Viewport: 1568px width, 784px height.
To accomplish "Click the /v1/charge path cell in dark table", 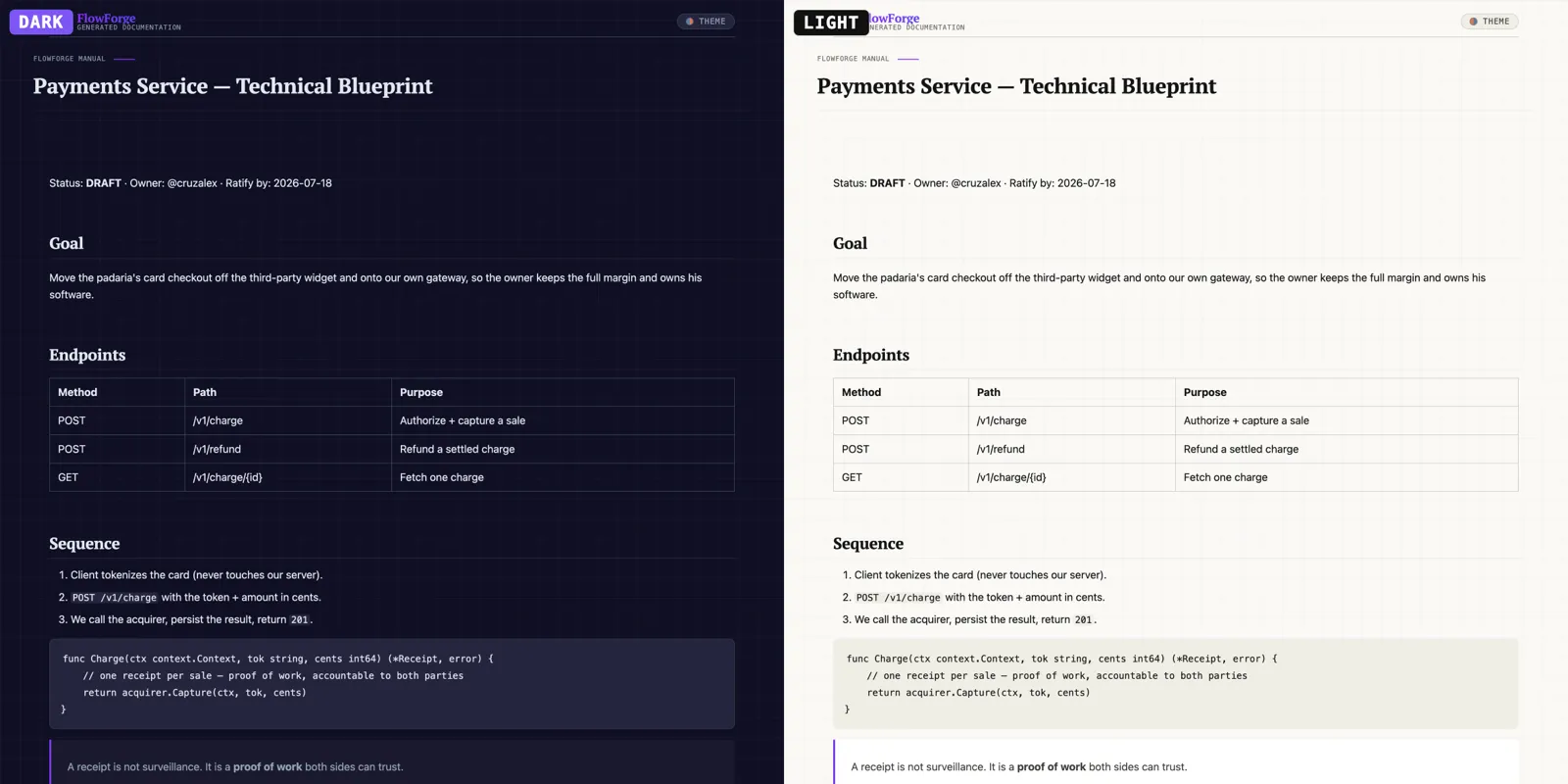I will [x=288, y=420].
